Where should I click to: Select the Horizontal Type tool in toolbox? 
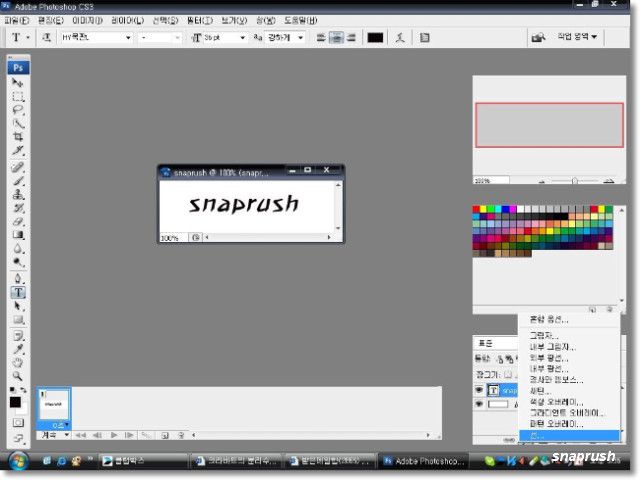[x=18, y=292]
